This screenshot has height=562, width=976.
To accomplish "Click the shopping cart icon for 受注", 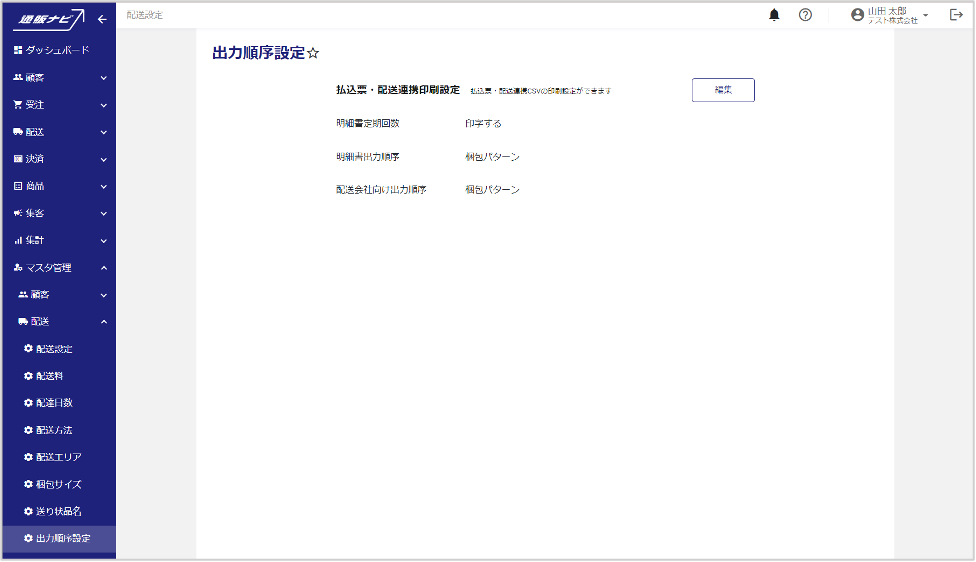I will (18, 104).
